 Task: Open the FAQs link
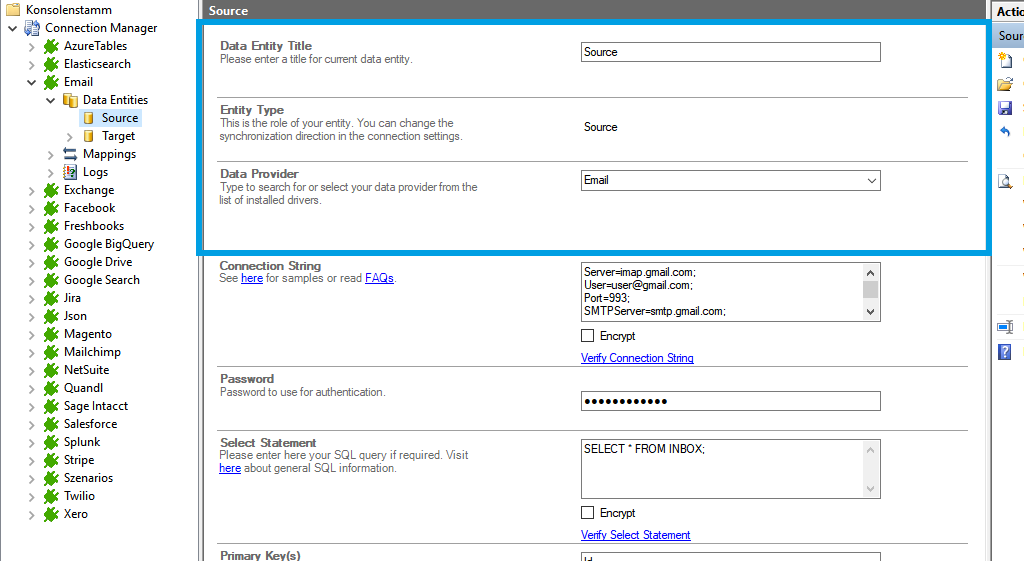pyautogui.click(x=379, y=278)
